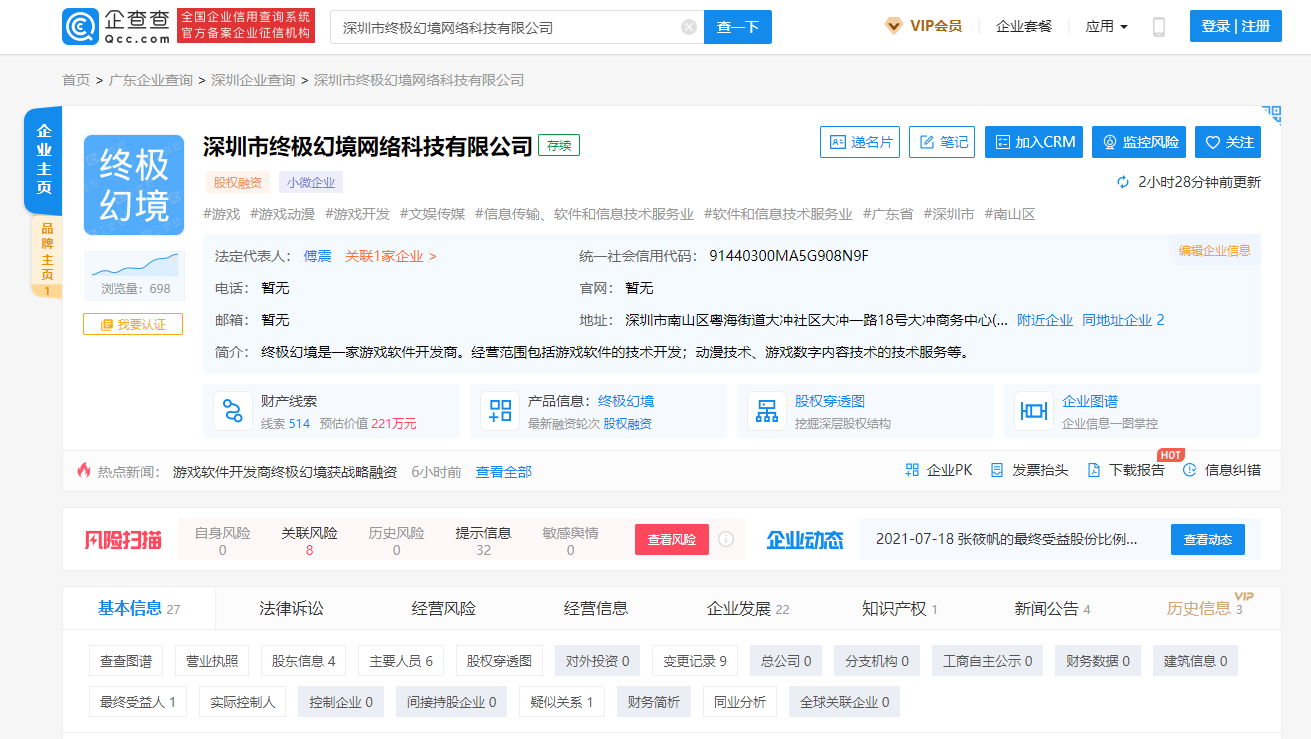Click the Qcc.com logo
Image resolution: width=1311 pixels, height=739 pixels.
click(117, 26)
